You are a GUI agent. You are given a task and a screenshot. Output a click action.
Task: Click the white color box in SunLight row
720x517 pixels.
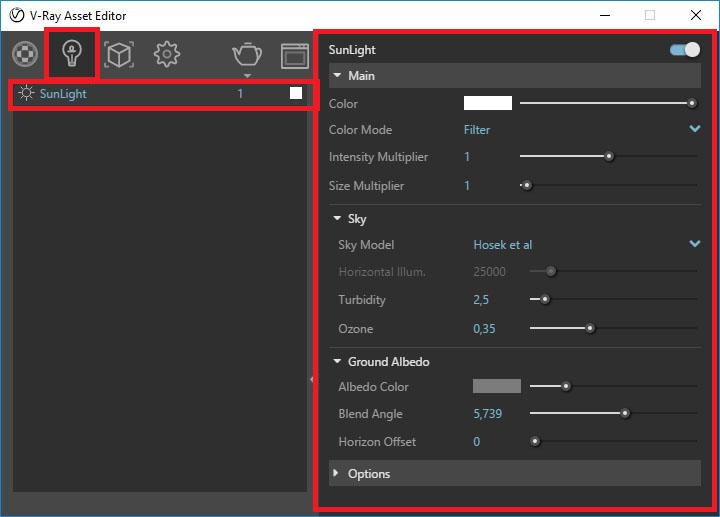(296, 93)
